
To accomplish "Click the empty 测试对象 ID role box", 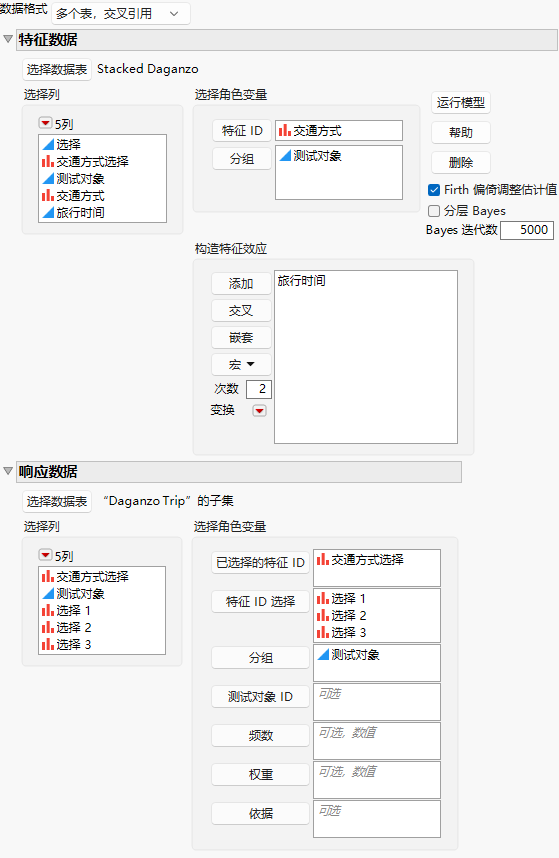I will [376, 702].
